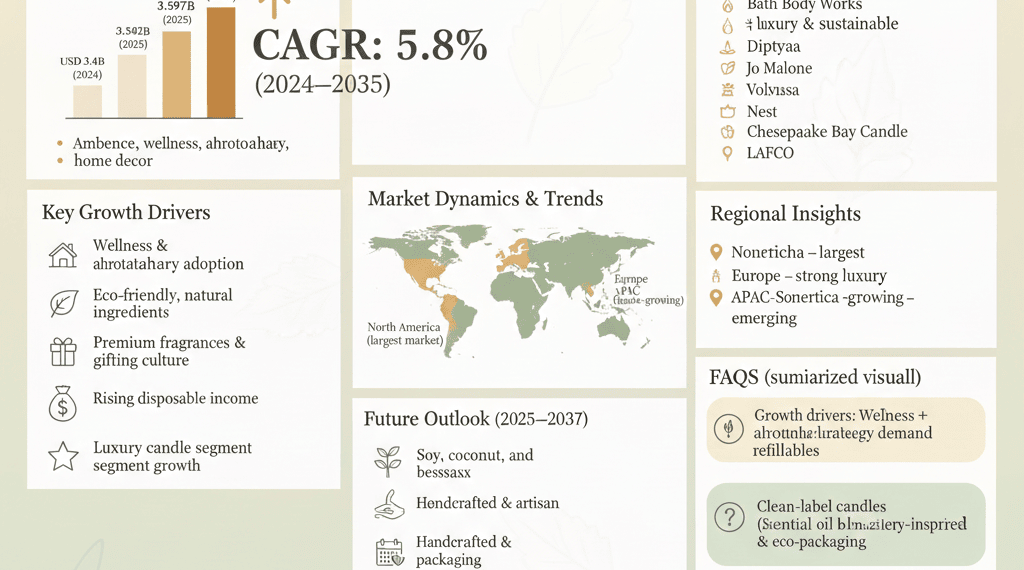Click 'Soy, coconut, and besssasx' text
Image resolution: width=1024 pixels, height=570 pixels.
pyautogui.click(x=475, y=463)
